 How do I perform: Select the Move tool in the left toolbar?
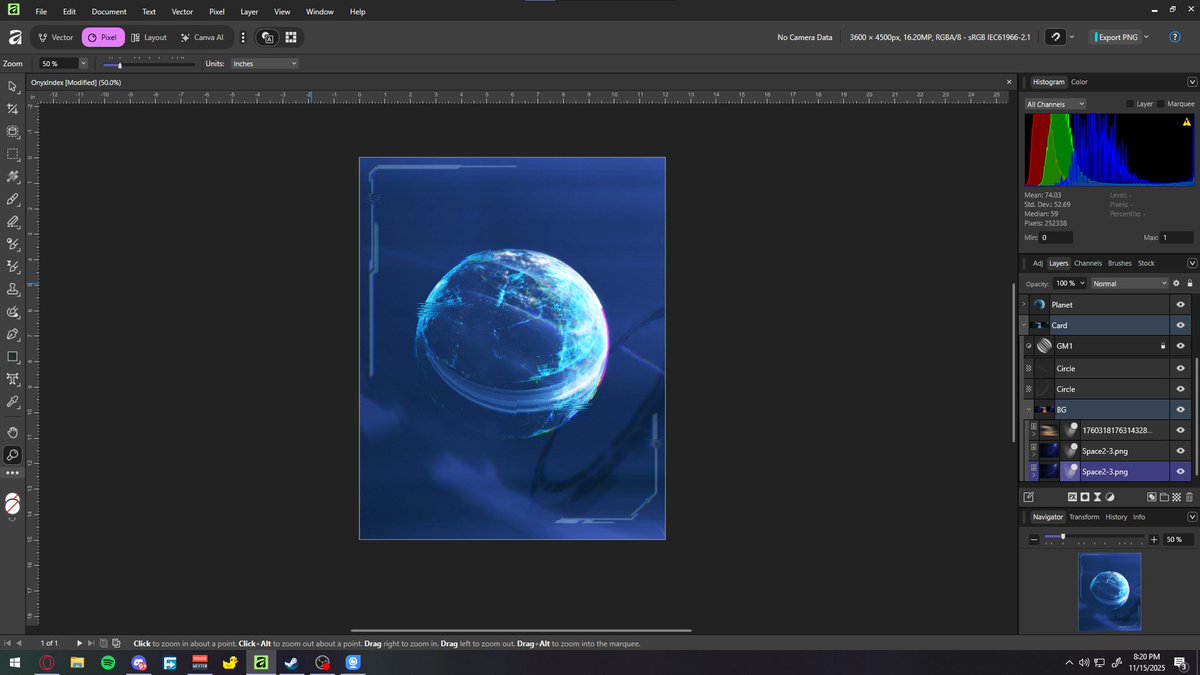[13, 87]
